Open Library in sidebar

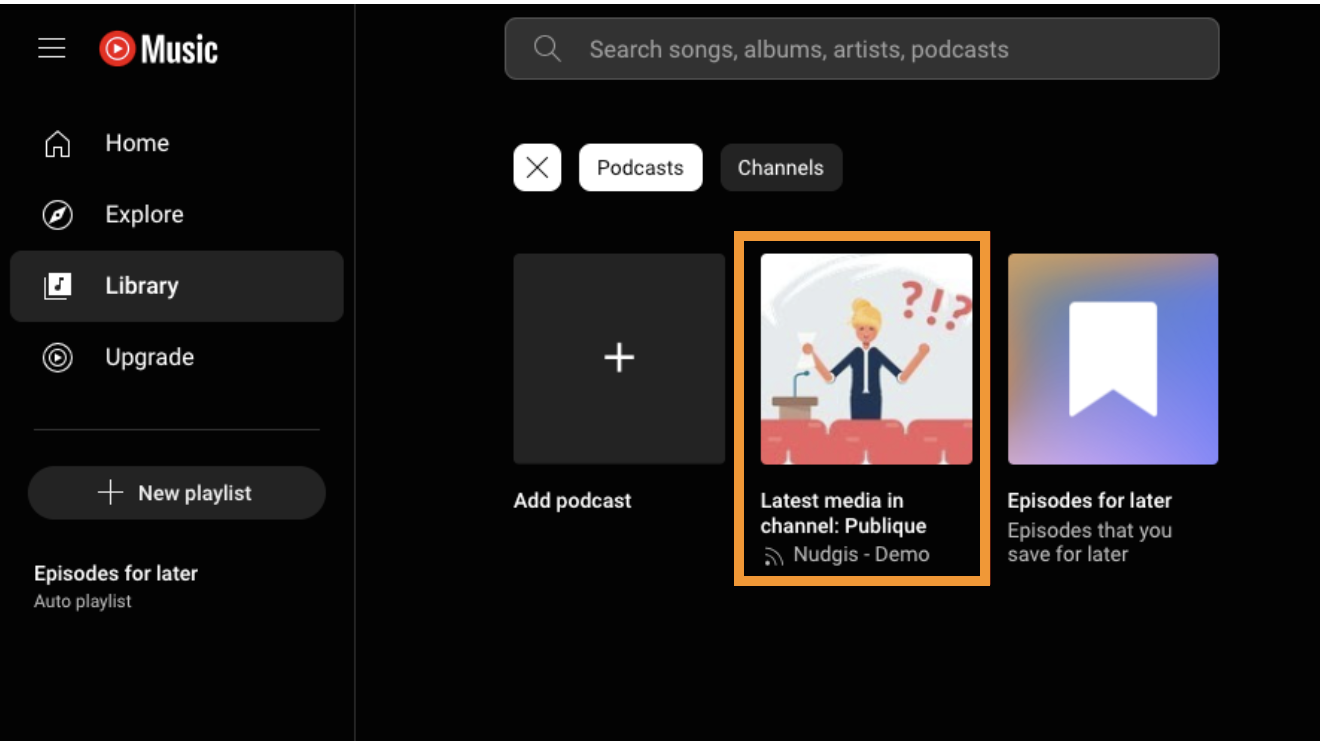tap(177, 286)
